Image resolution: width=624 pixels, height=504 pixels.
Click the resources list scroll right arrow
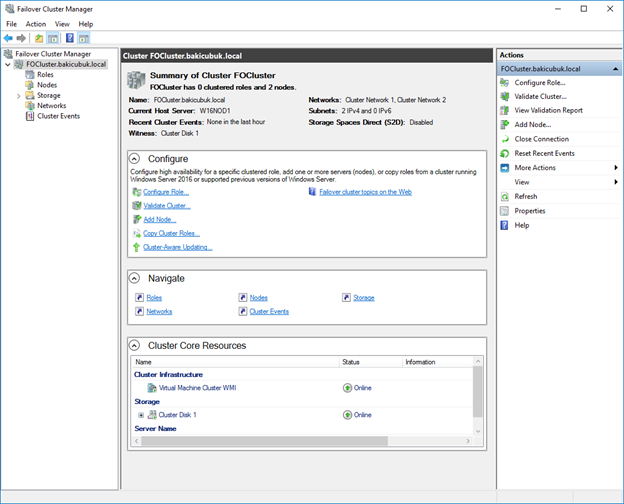coord(468,441)
